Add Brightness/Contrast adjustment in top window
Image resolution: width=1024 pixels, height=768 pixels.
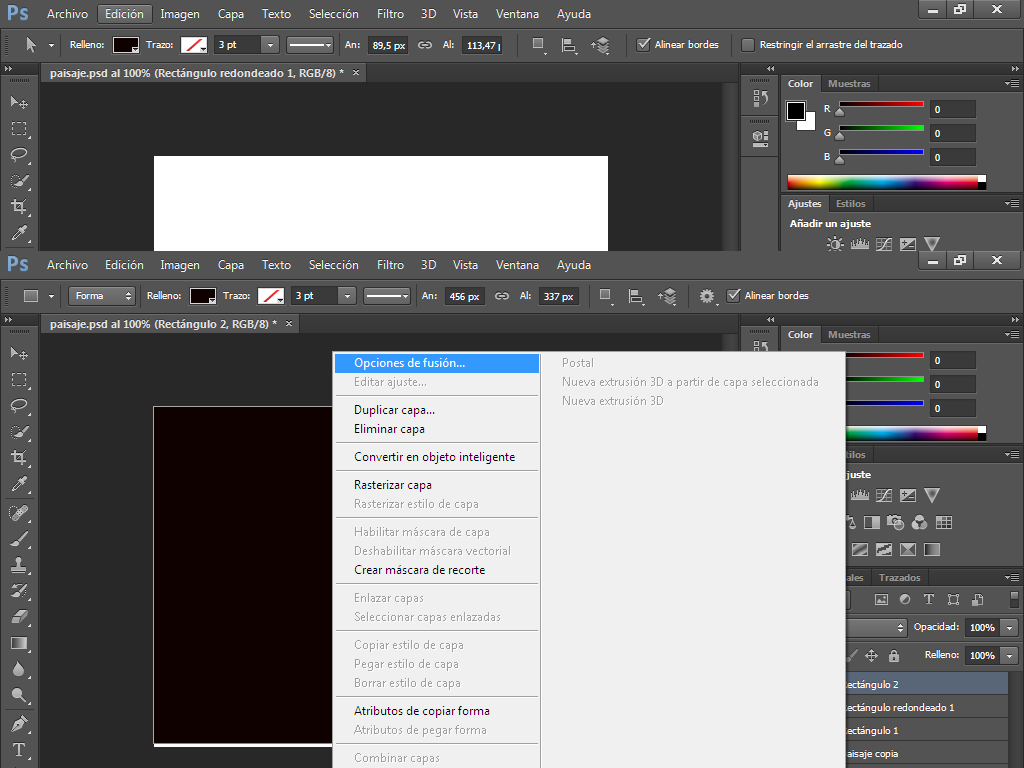click(x=835, y=244)
